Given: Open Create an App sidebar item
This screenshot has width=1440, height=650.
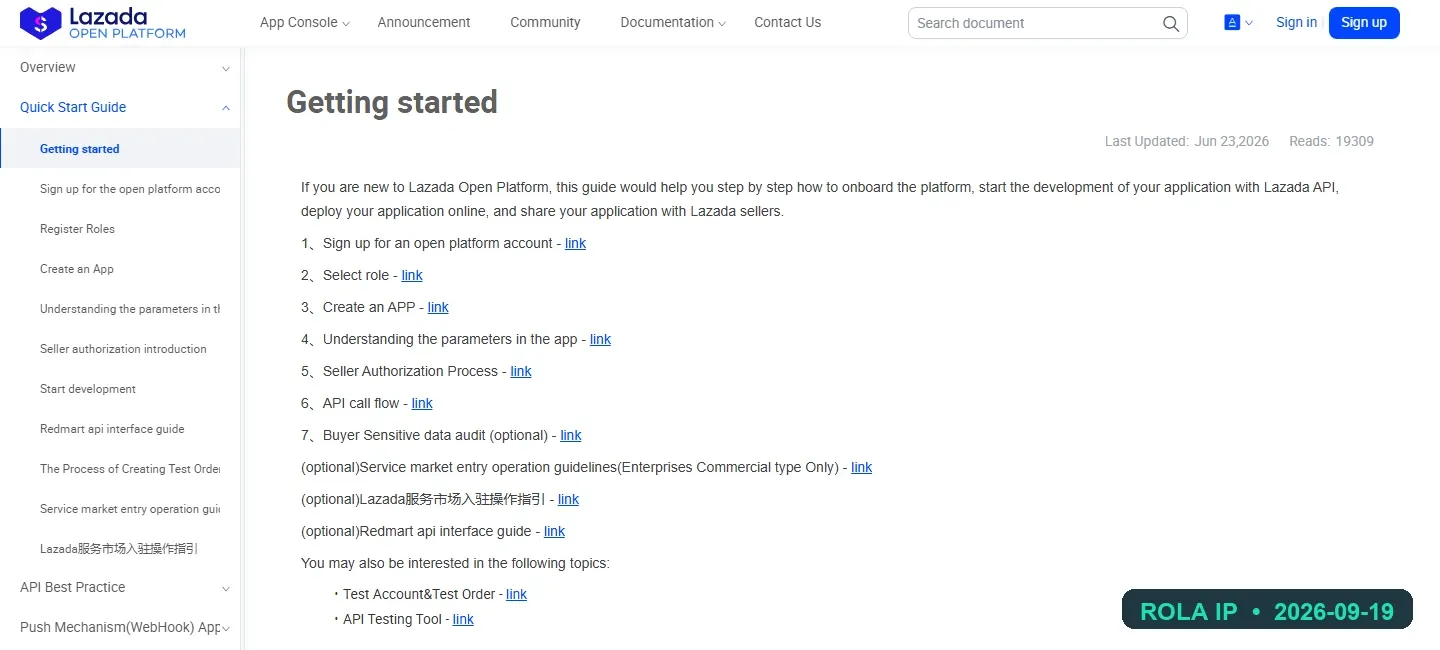Looking at the screenshot, I should [x=77, y=269].
